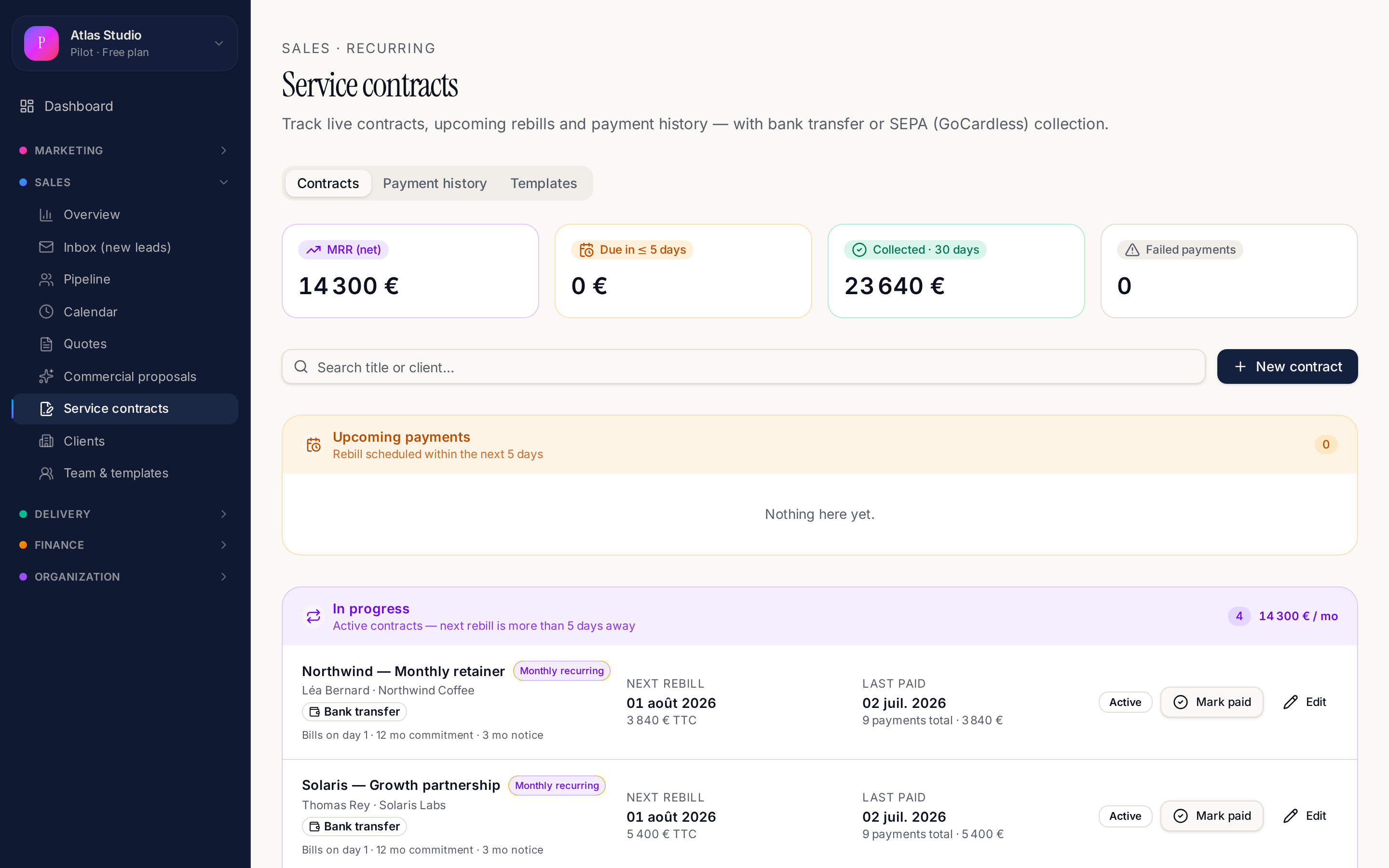Click the Failed payments warning triangle icon
The width and height of the screenshot is (1389, 868).
point(1132,250)
